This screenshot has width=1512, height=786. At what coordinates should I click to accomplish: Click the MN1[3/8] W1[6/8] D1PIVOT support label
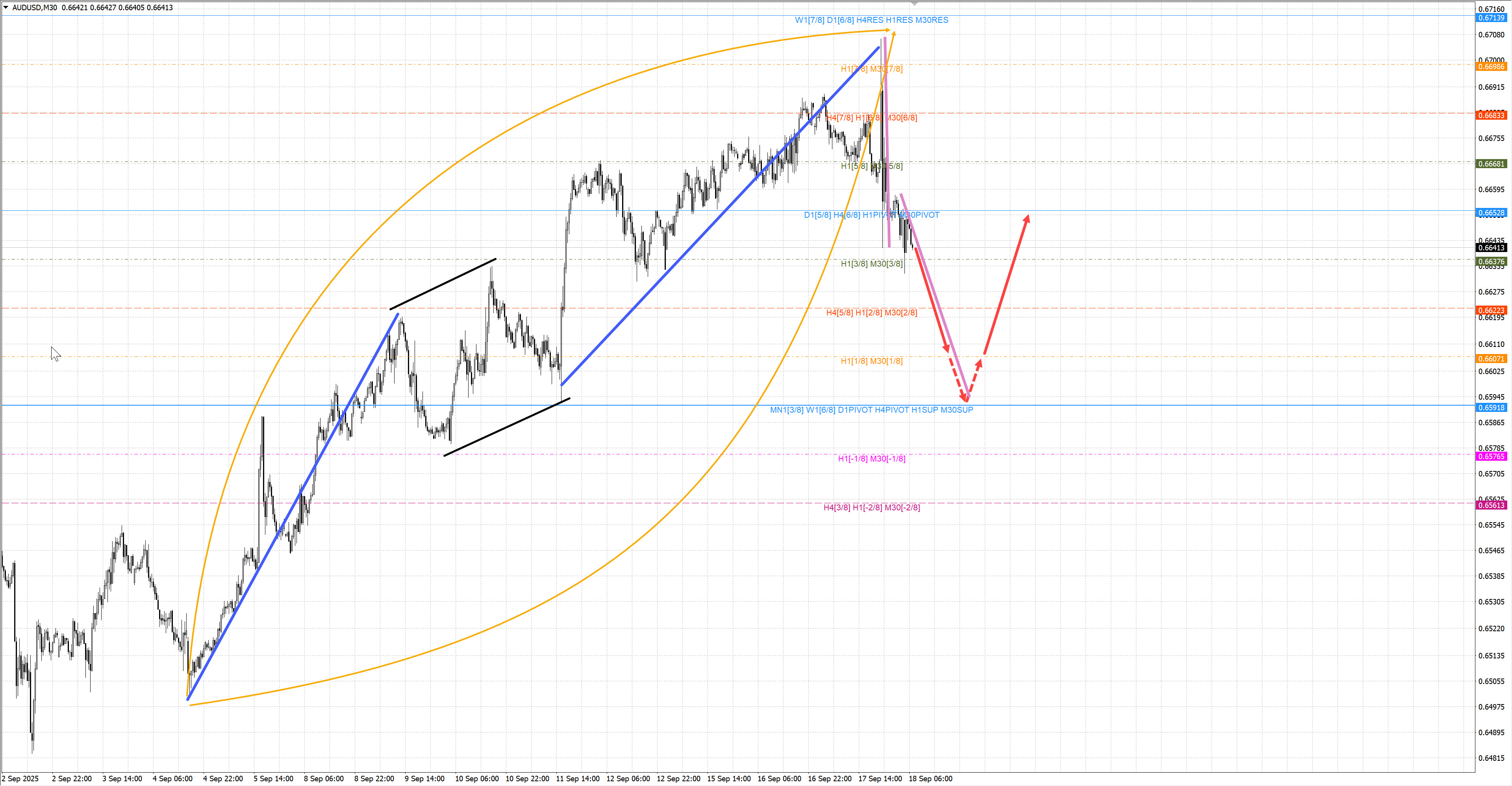pos(871,410)
